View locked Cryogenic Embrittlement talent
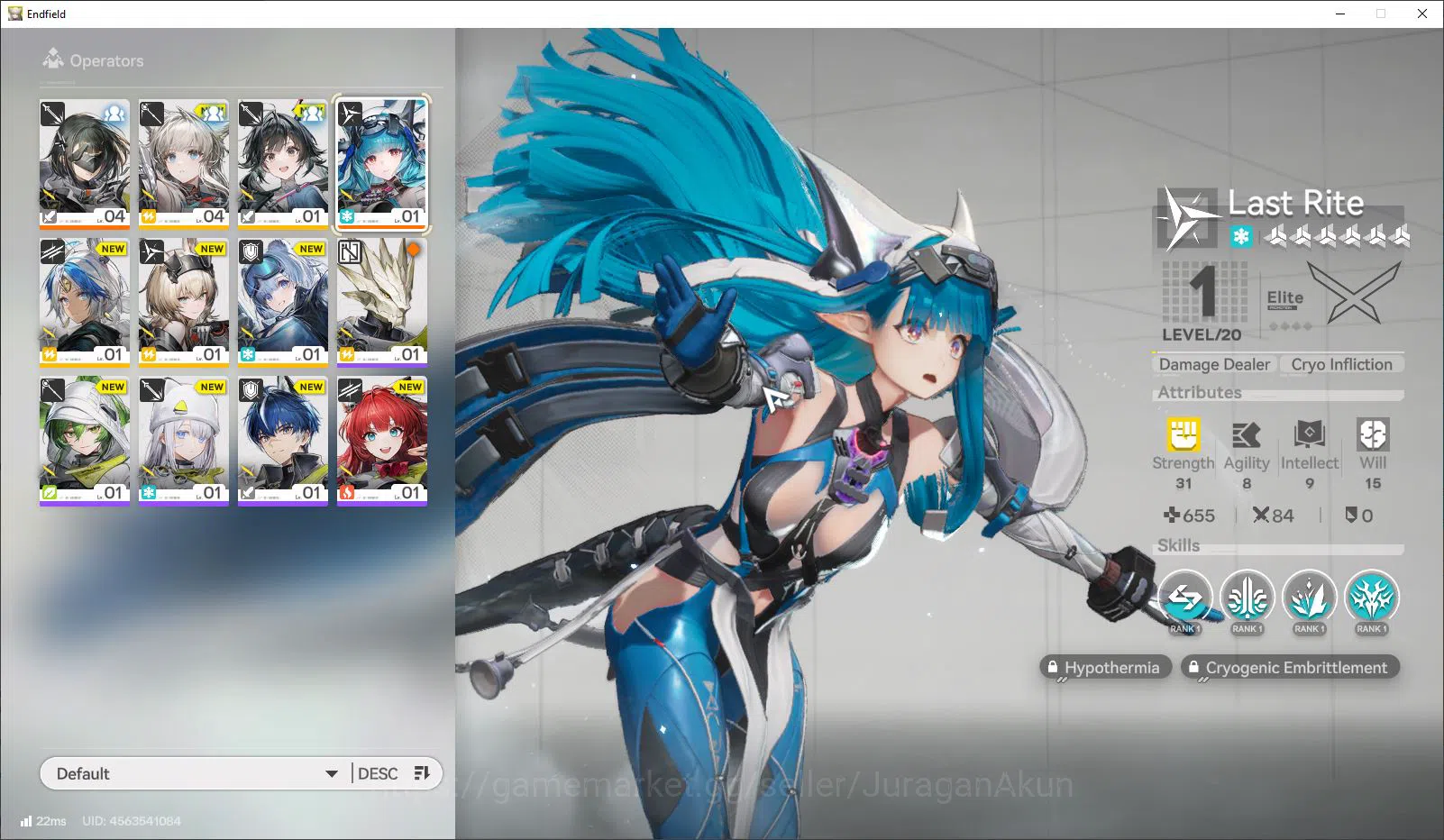Image resolution: width=1444 pixels, height=840 pixels. (1290, 667)
